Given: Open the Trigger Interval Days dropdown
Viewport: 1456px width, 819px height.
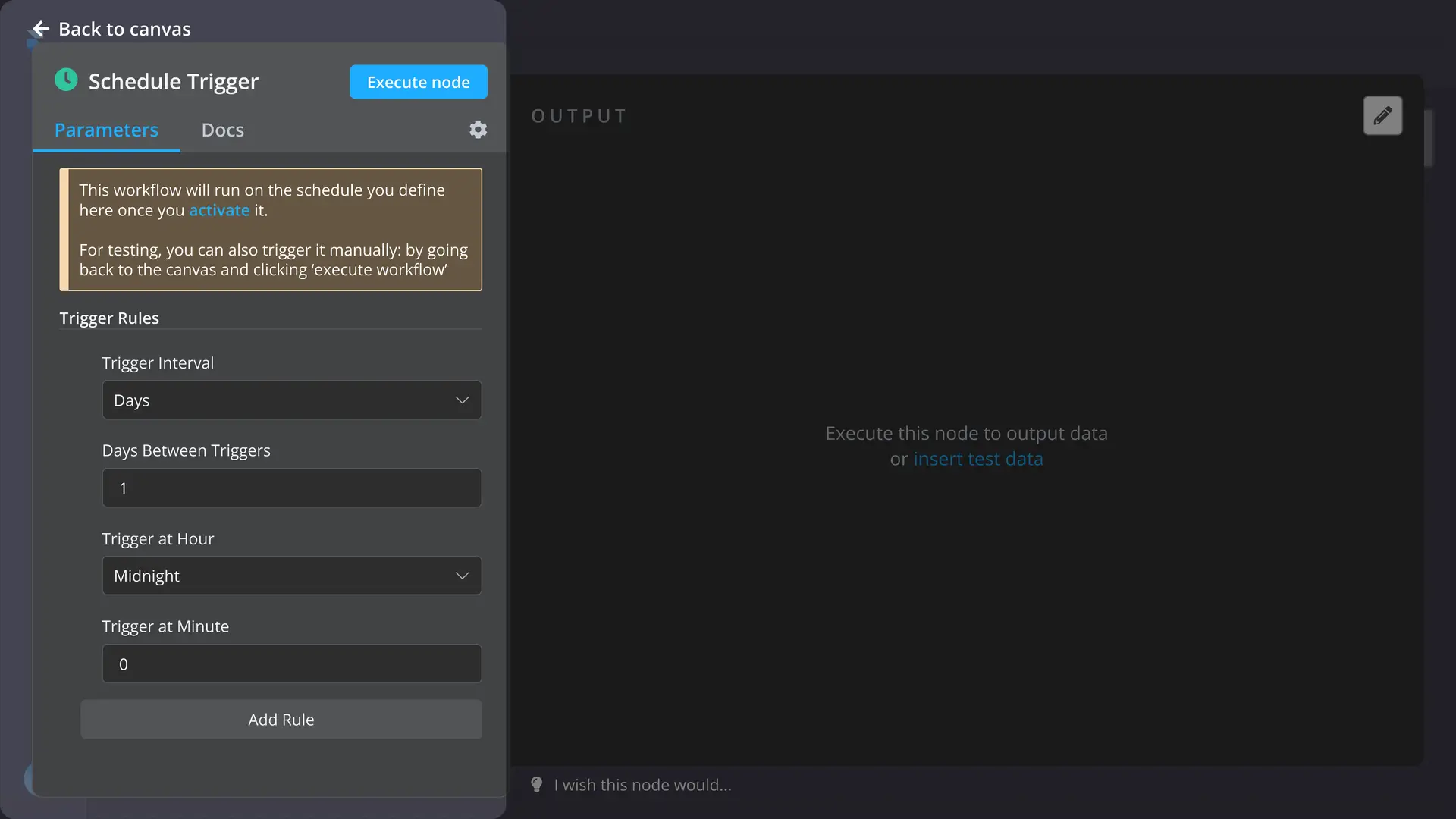Looking at the screenshot, I should 291,400.
